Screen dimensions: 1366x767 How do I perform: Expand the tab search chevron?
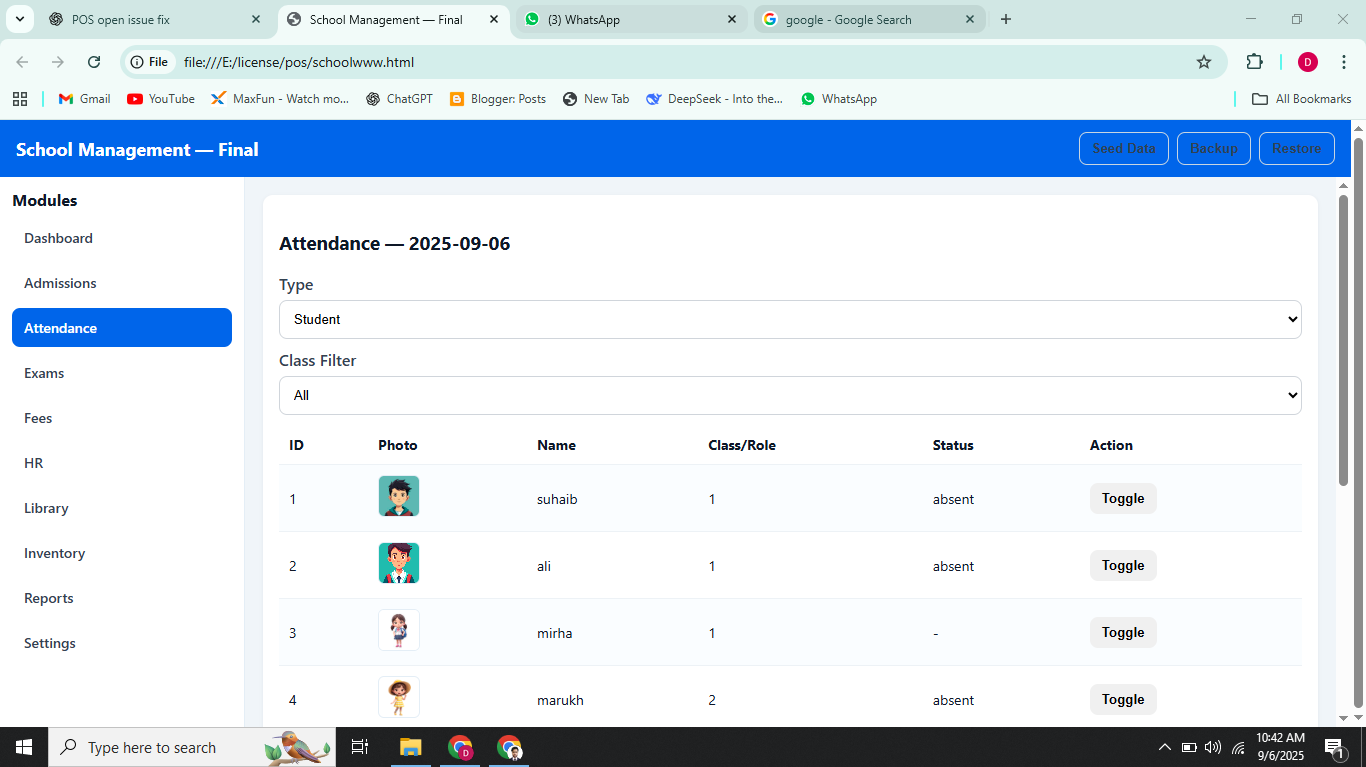(19, 19)
